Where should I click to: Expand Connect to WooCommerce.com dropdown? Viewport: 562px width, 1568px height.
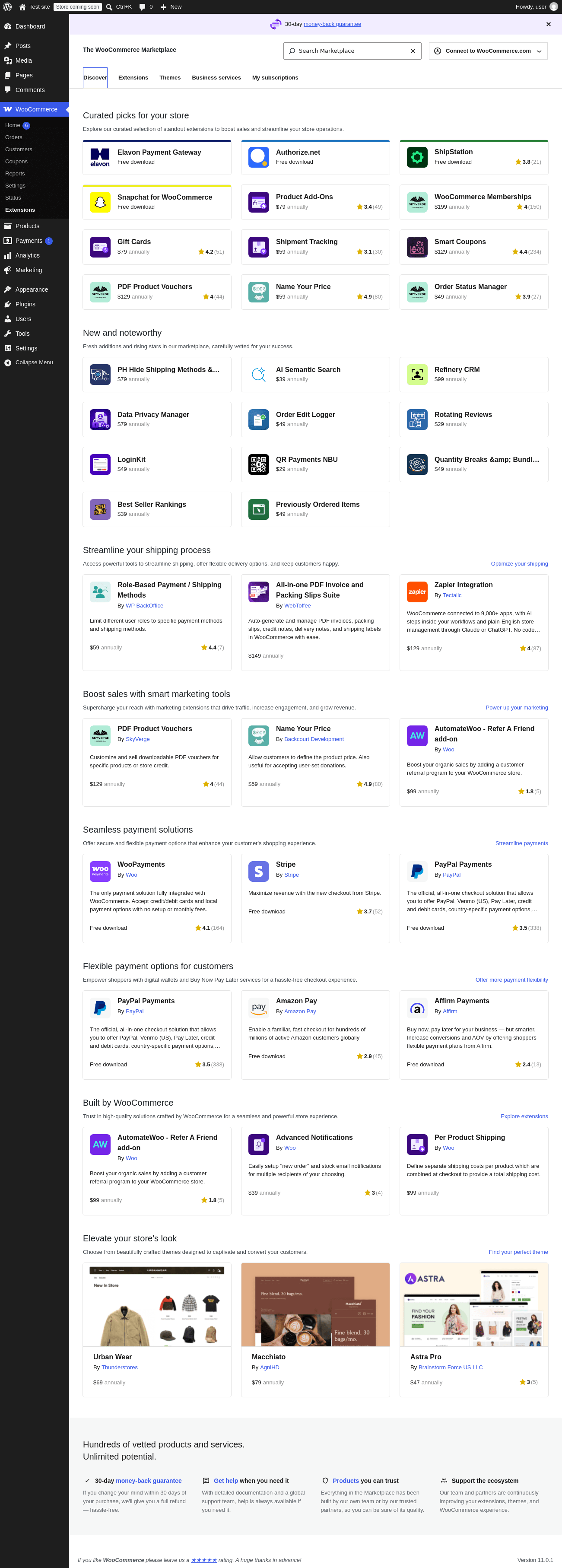488,51
